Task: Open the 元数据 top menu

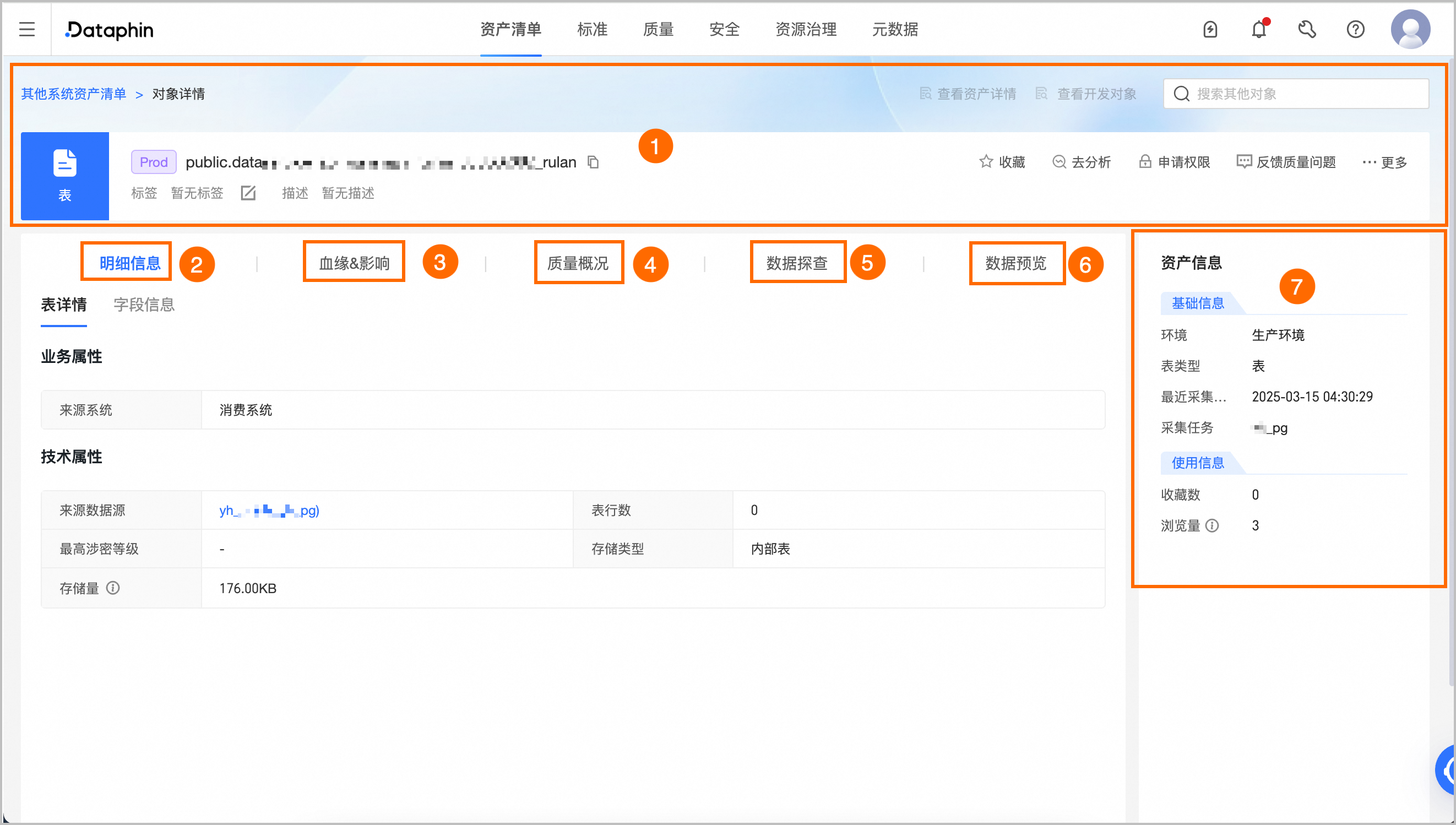Action: click(895, 29)
